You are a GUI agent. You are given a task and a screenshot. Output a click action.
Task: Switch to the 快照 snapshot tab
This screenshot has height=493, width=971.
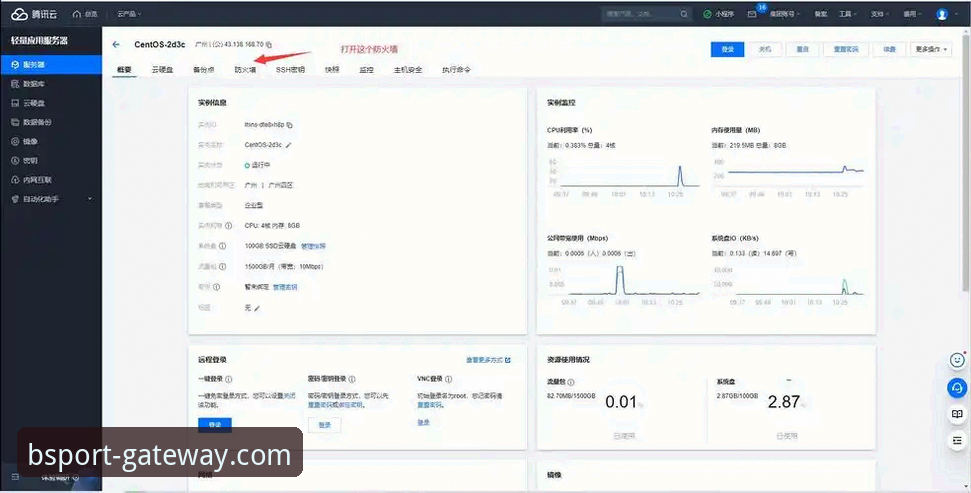coord(333,70)
